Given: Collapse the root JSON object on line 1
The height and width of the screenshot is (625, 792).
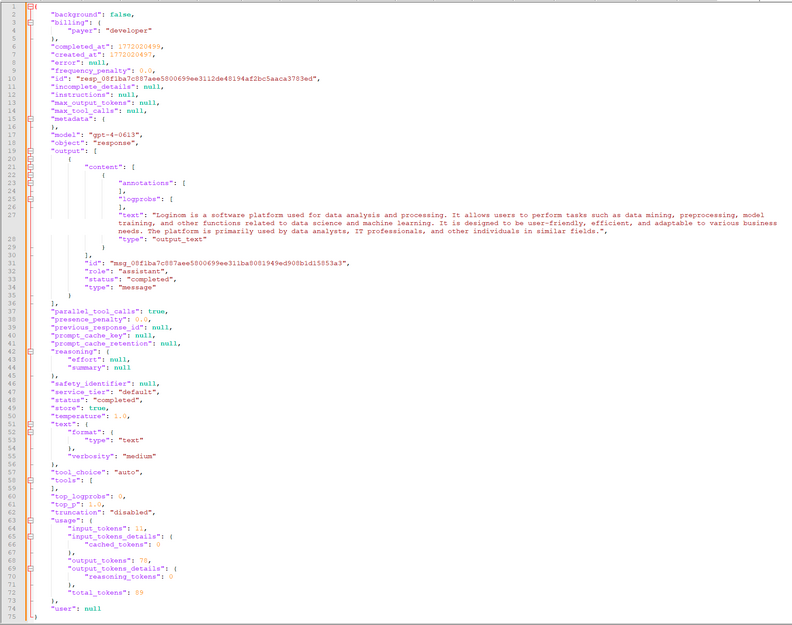Looking at the screenshot, I should [x=30, y=6].
